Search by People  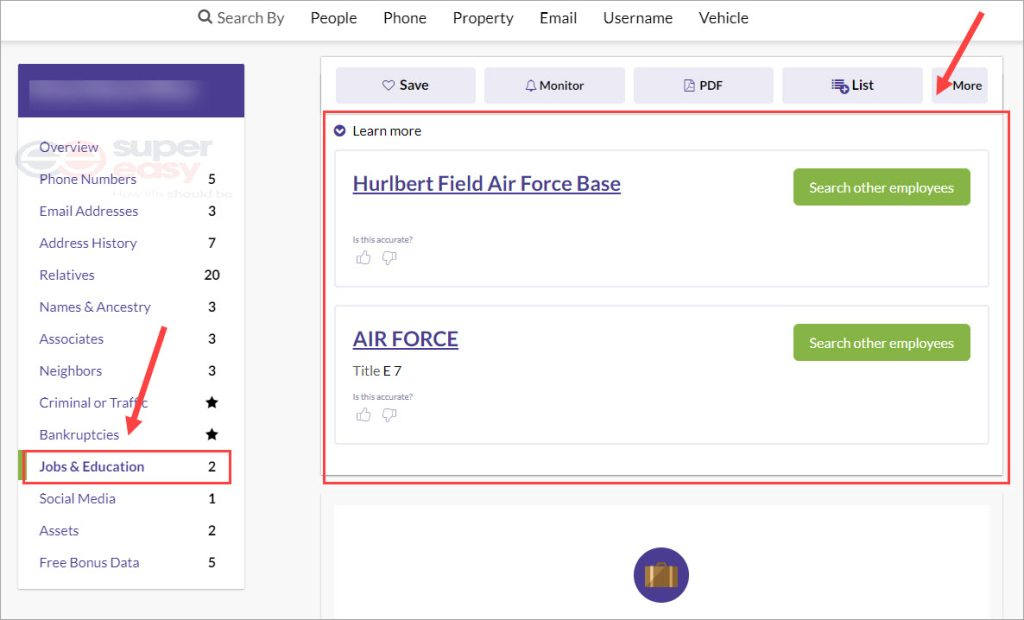[334, 18]
